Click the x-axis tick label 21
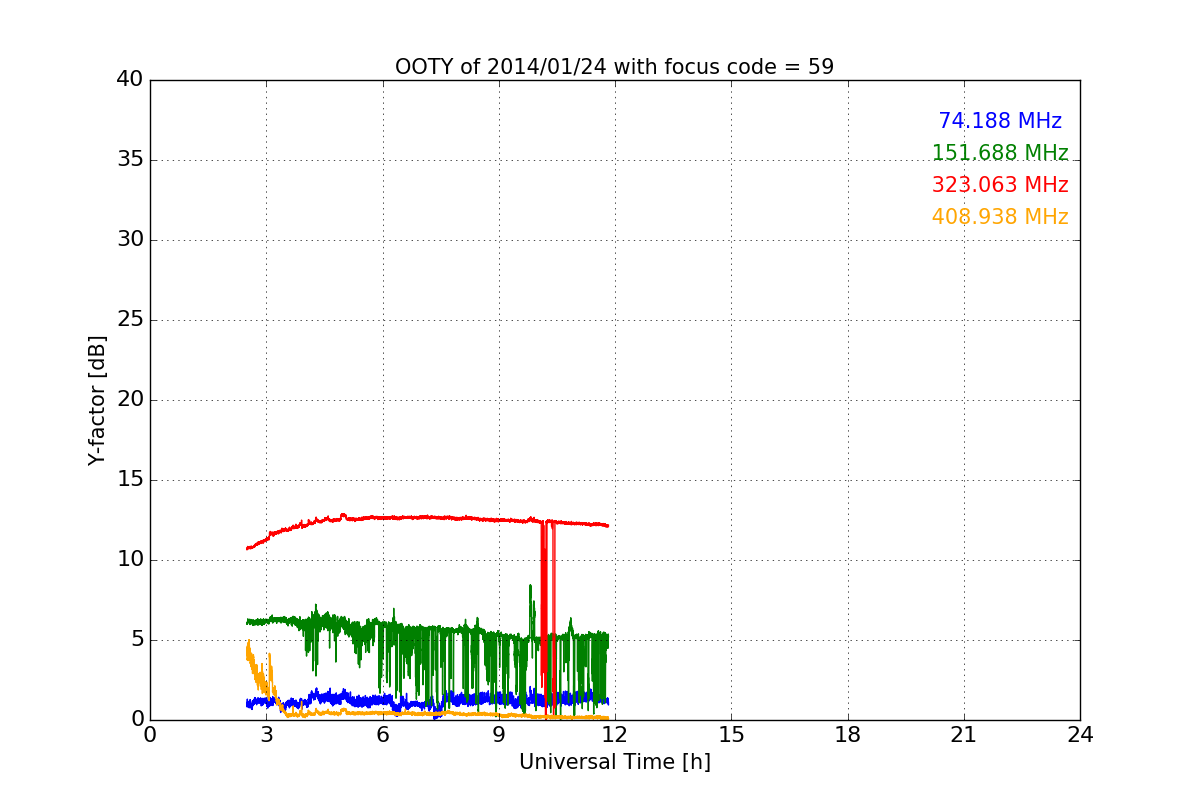The width and height of the screenshot is (1200, 800). pyautogui.click(x=964, y=735)
